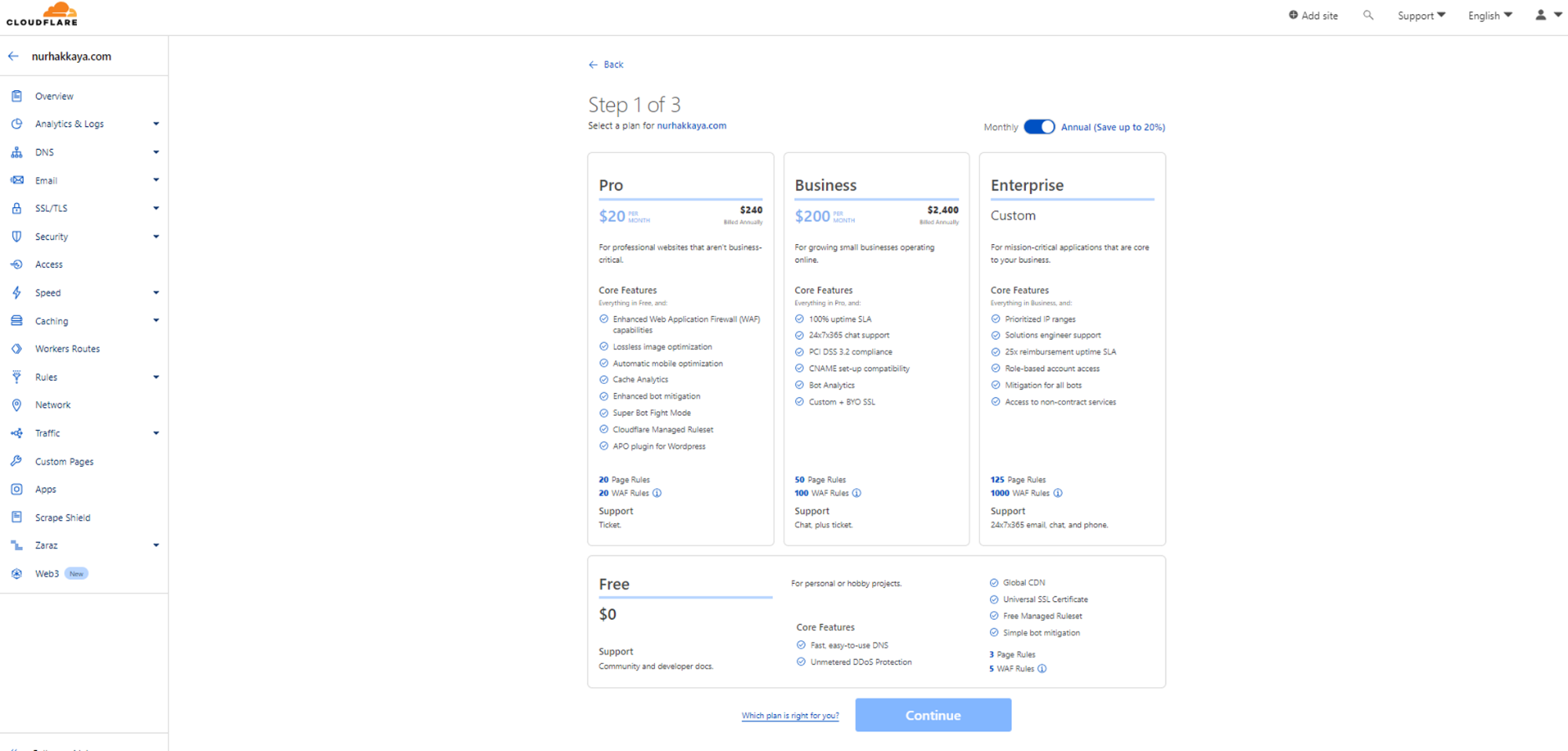Click the Scrape Shield icon

point(16,517)
